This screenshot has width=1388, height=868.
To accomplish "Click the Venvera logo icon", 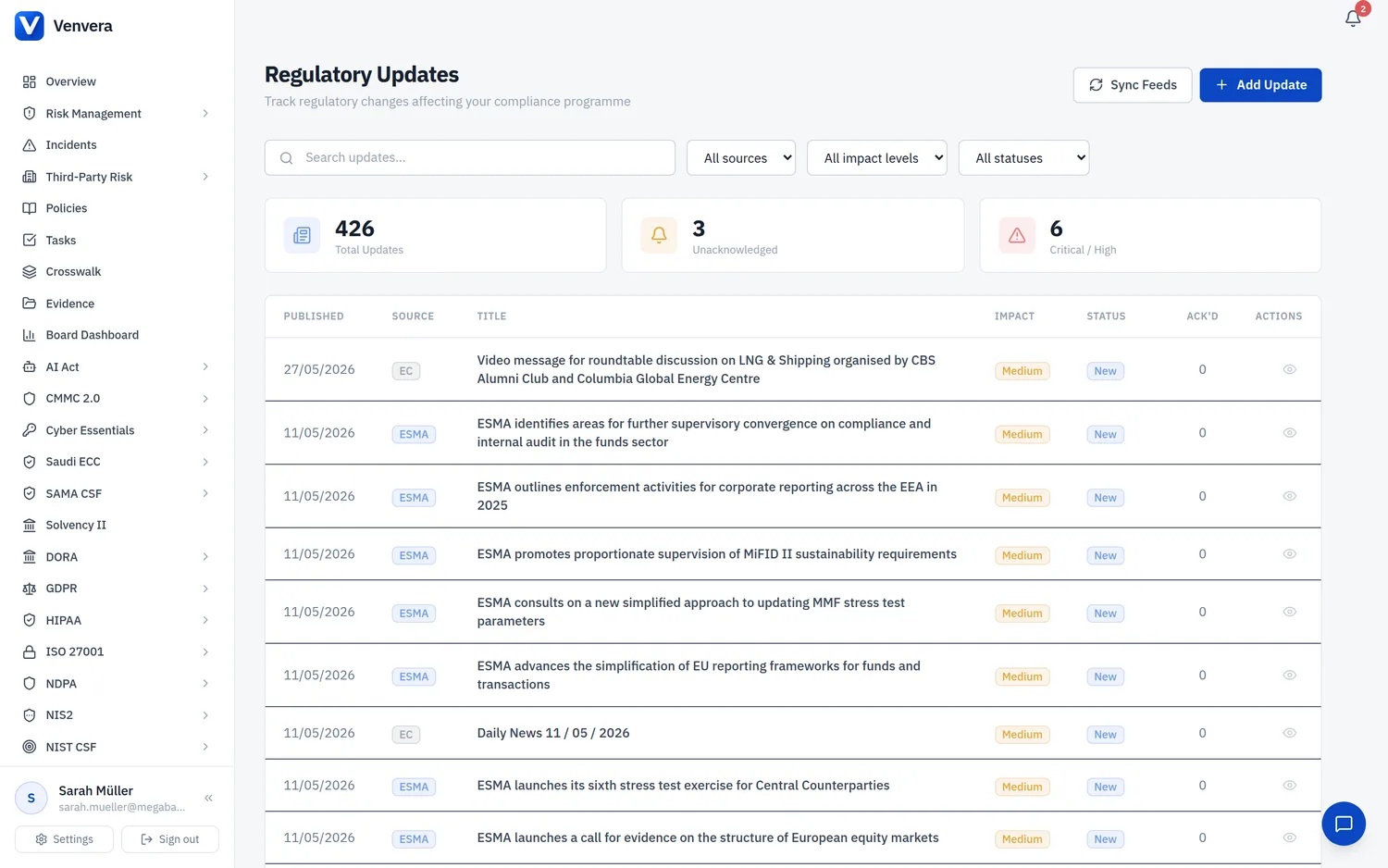I will click(30, 26).
